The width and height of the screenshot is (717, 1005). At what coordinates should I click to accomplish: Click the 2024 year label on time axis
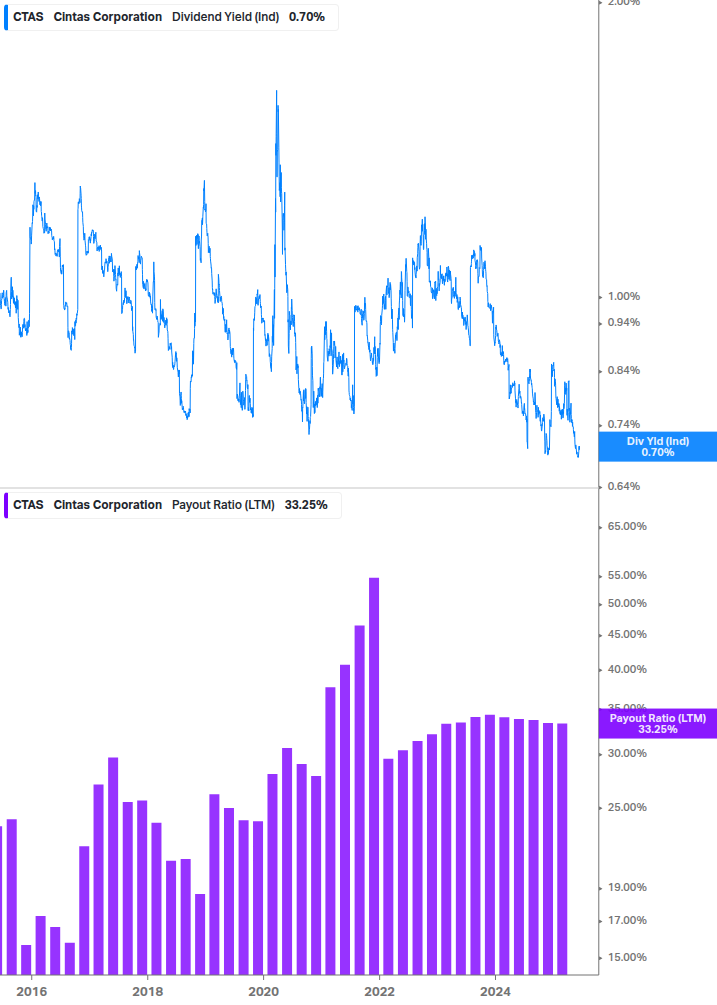coord(495,992)
